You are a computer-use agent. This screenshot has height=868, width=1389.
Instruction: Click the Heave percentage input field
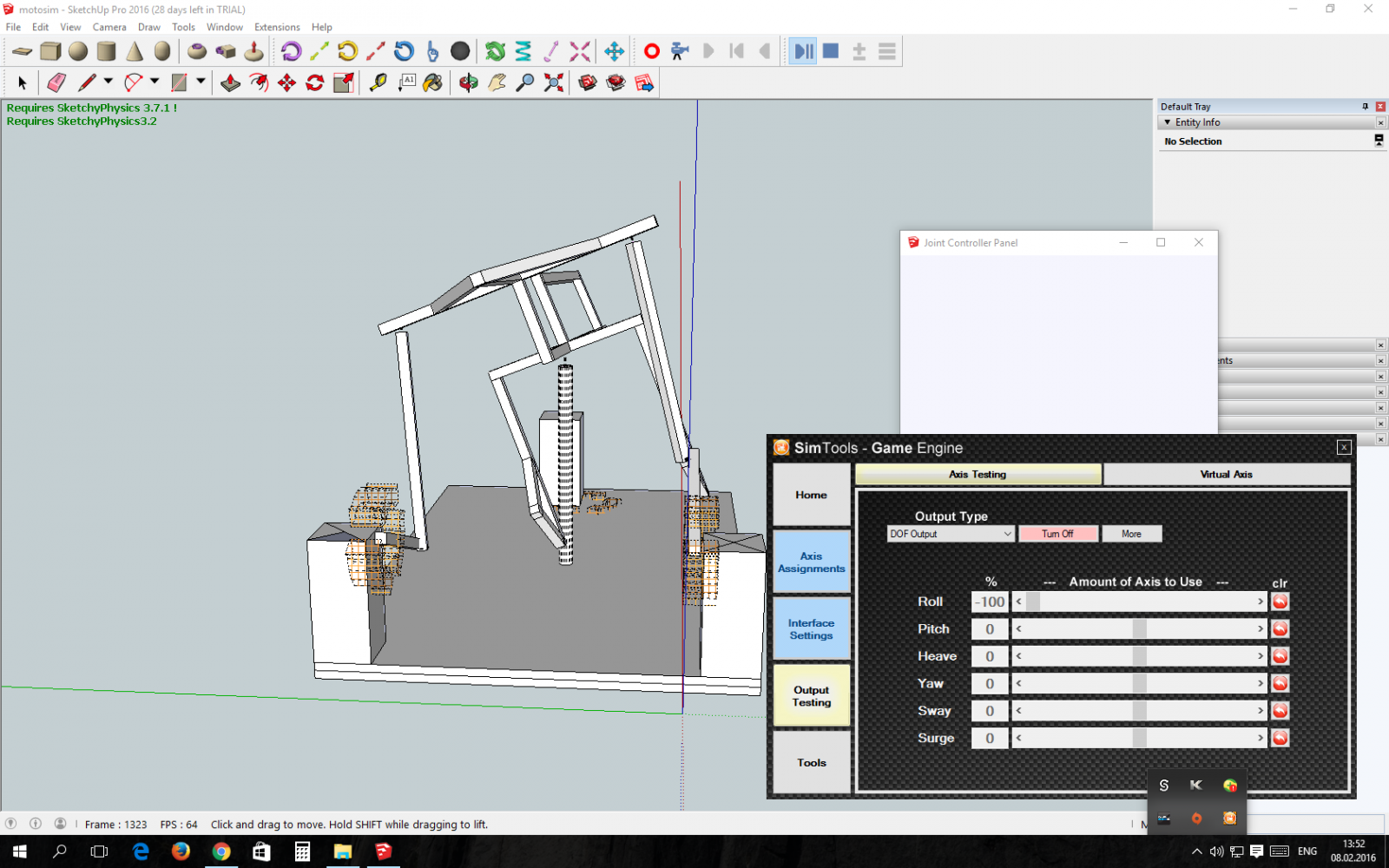click(990, 657)
